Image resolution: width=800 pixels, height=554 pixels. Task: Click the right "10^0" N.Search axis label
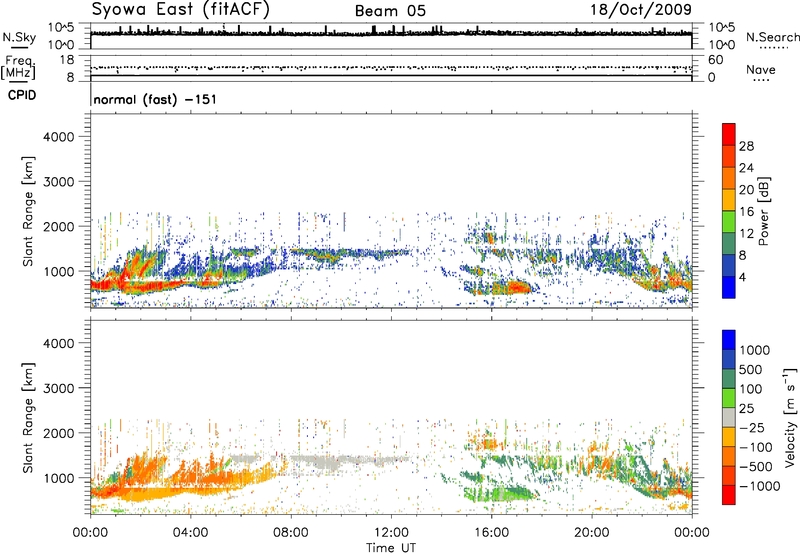point(722,45)
